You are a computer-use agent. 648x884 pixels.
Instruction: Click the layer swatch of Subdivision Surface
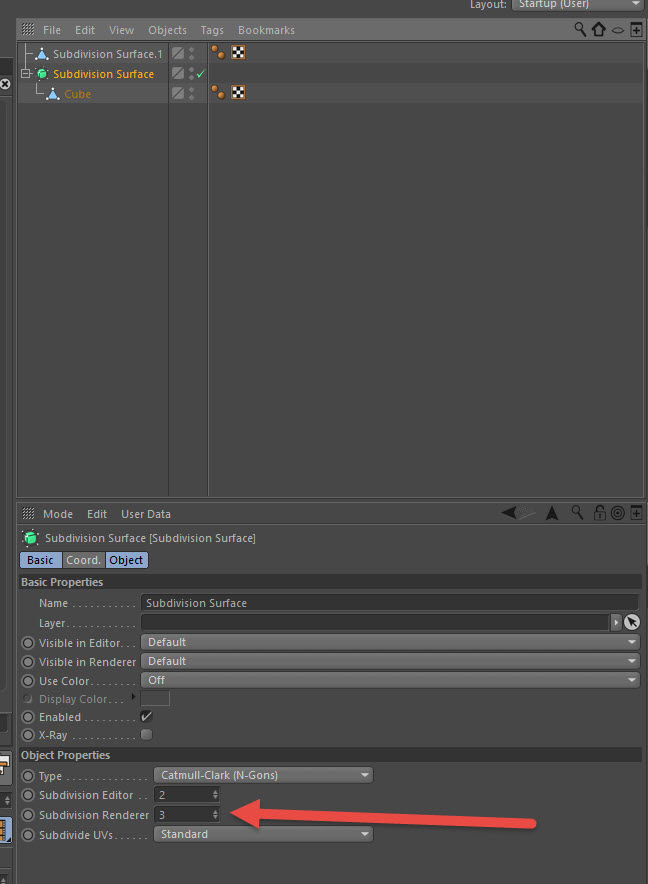click(178, 73)
